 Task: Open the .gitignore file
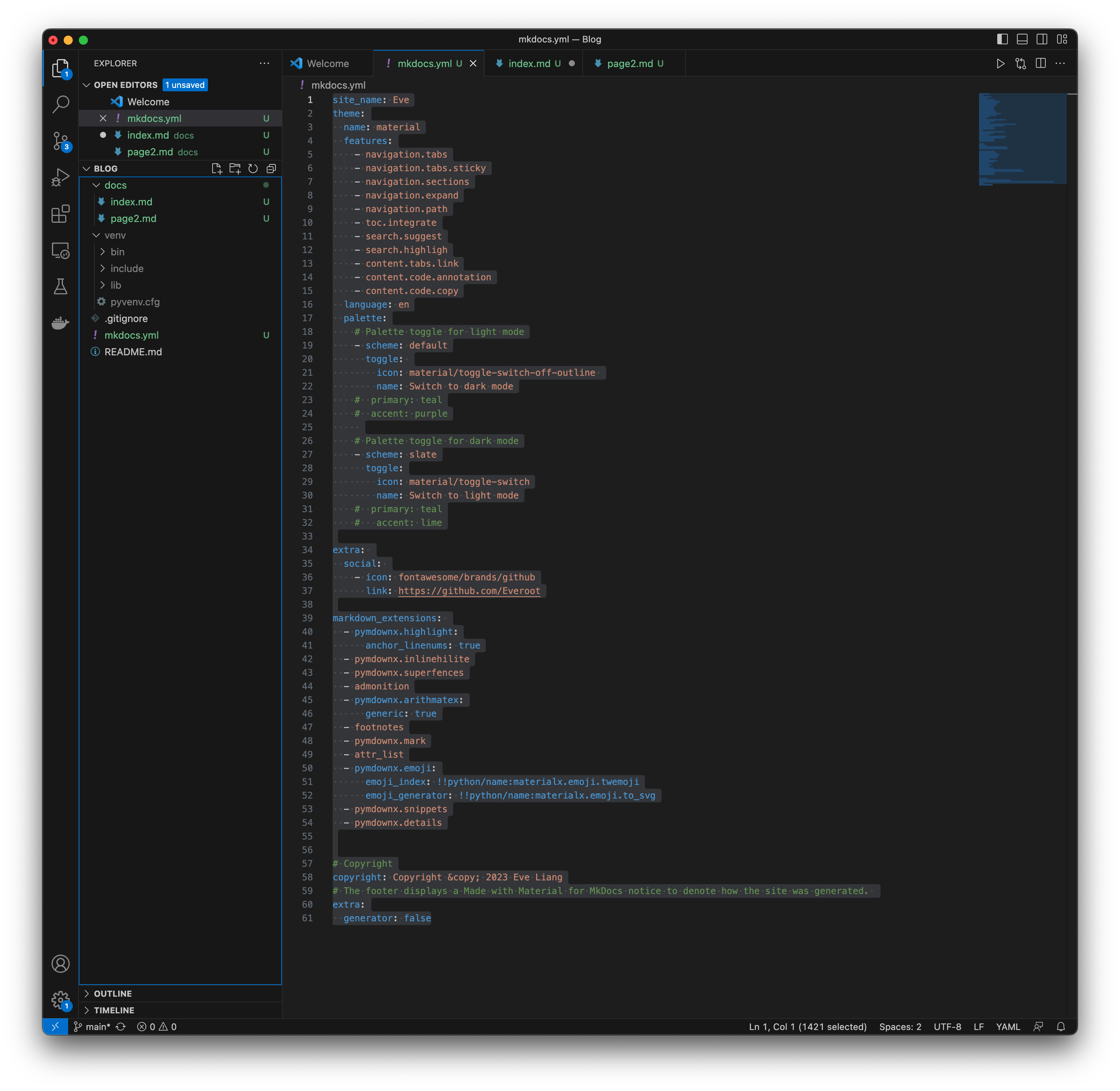pyautogui.click(x=180, y=318)
